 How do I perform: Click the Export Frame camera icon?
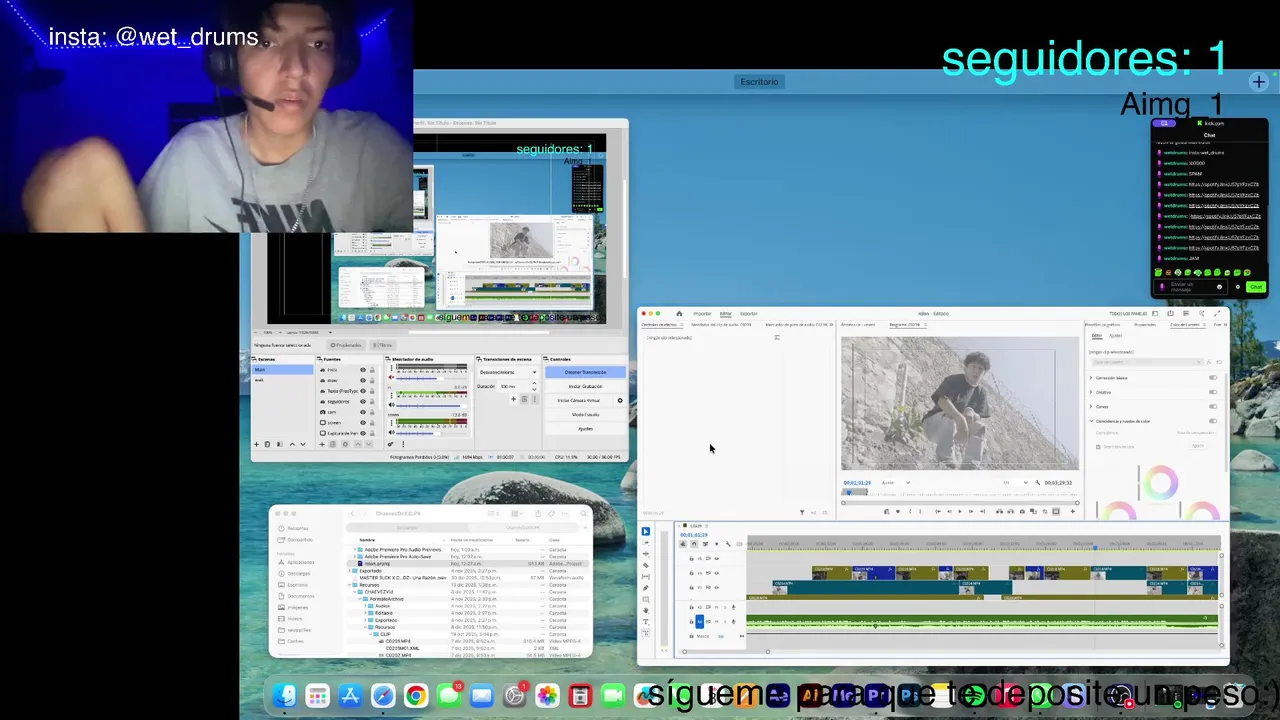pos(1022,511)
